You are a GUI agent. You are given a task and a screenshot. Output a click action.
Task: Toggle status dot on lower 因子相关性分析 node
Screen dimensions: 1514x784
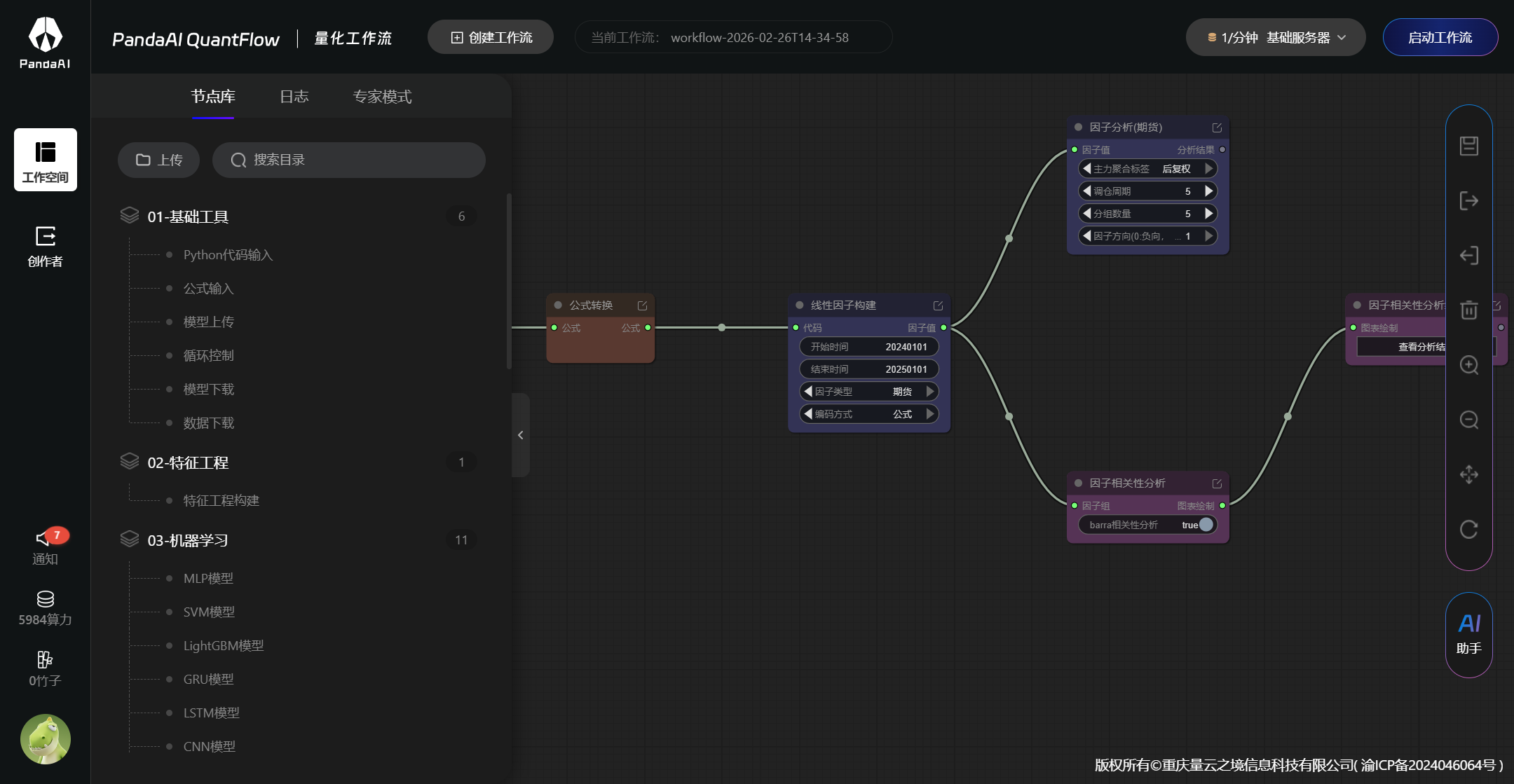(1079, 483)
